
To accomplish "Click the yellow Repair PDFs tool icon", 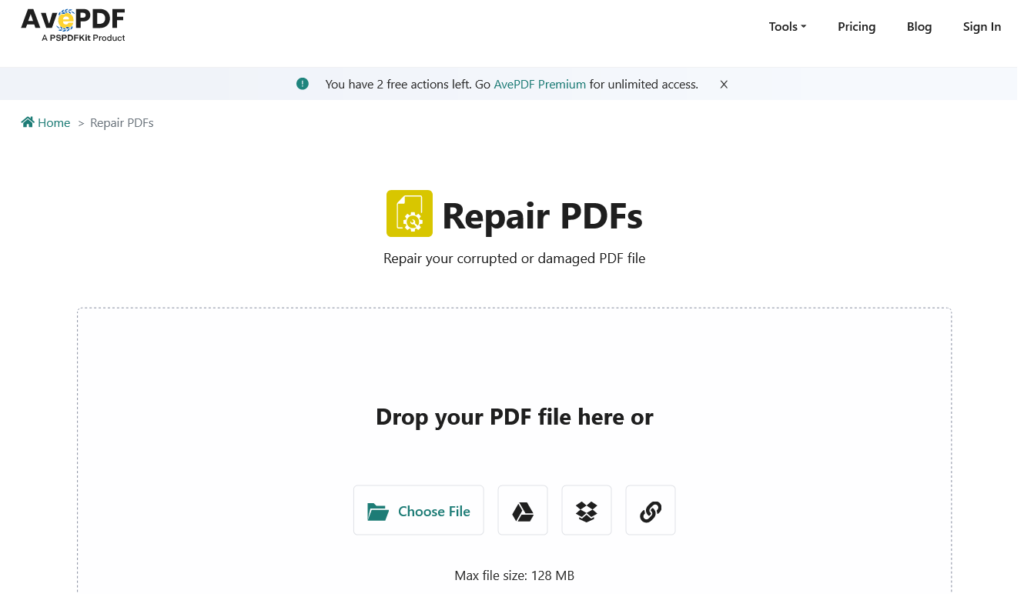I will click(x=409, y=213).
